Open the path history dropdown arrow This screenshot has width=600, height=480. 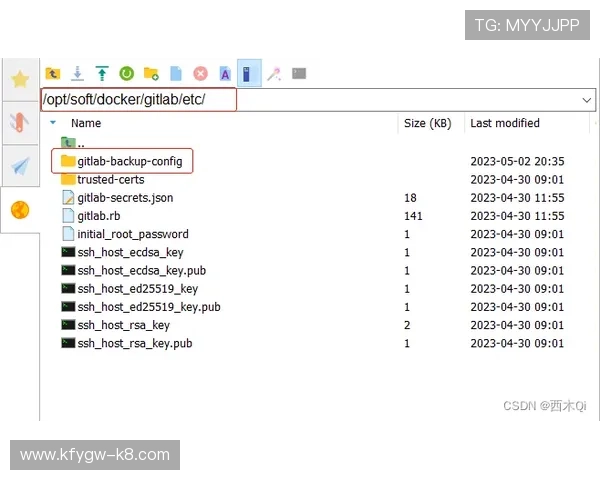[x=586, y=101]
